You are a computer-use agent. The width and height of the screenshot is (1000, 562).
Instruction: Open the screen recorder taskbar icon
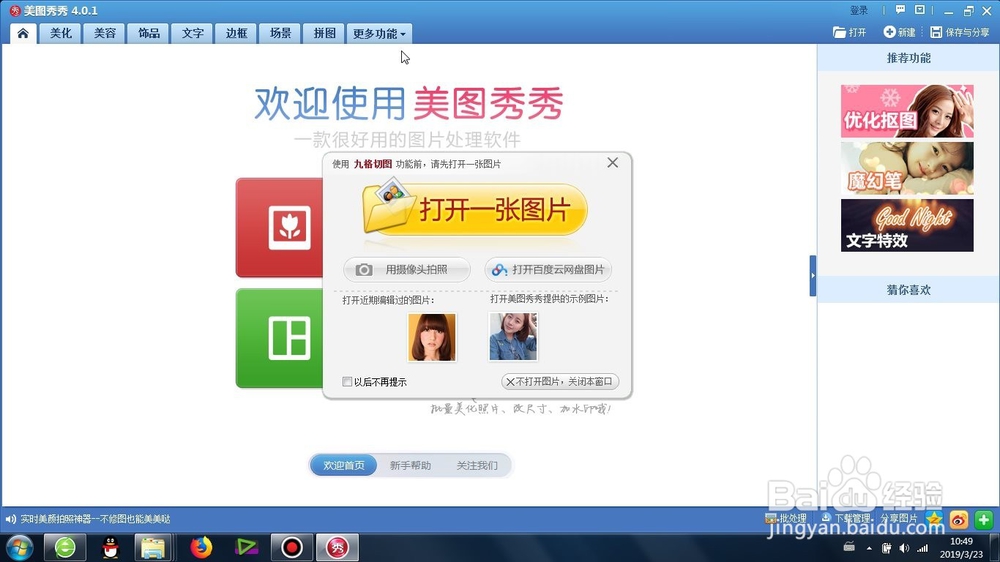[x=291, y=547]
